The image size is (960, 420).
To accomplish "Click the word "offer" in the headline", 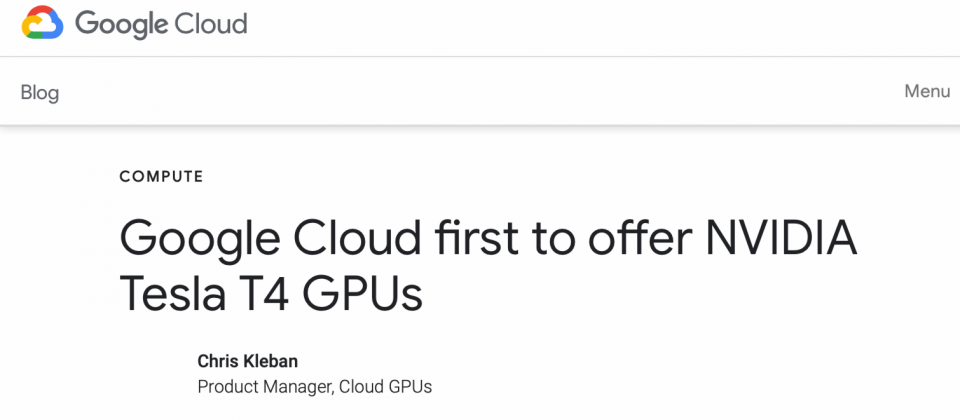I will [640, 237].
